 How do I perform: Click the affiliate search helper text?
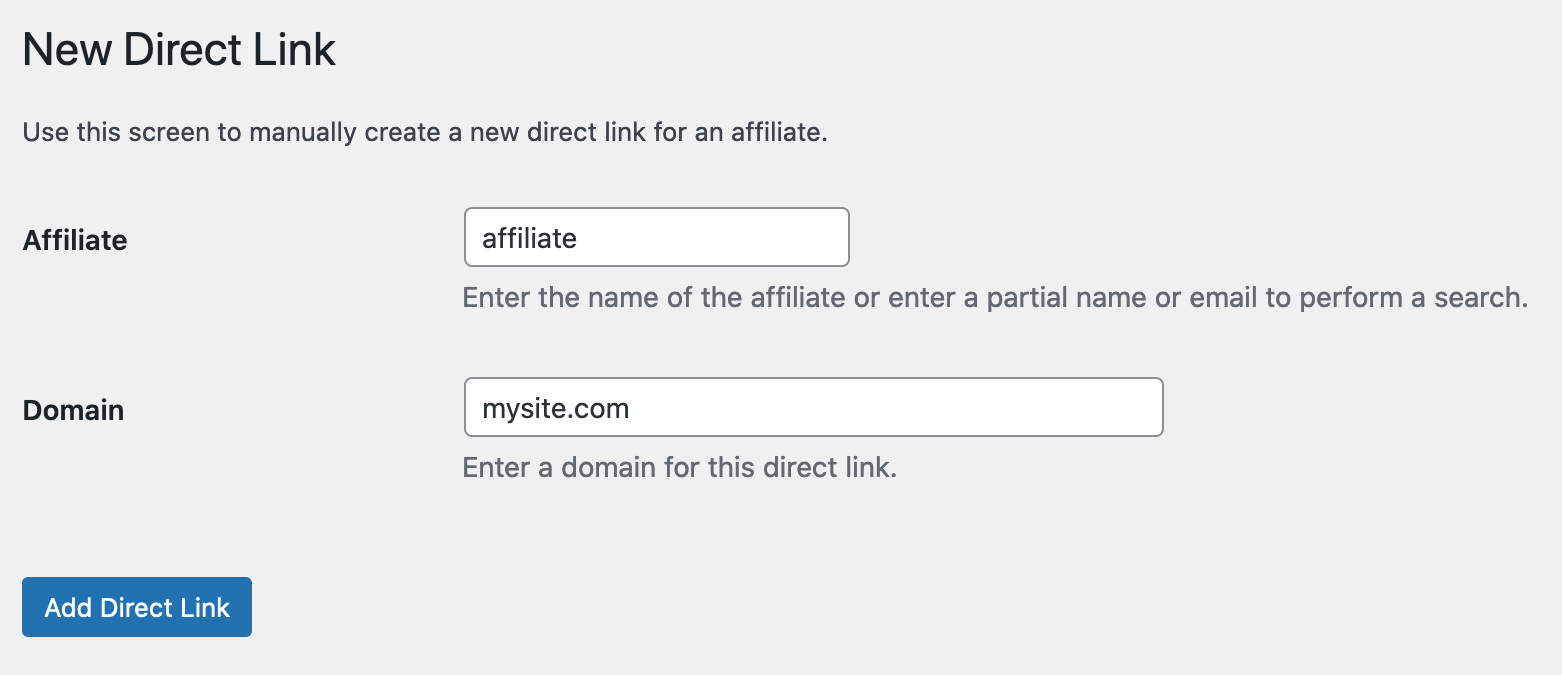(994, 297)
